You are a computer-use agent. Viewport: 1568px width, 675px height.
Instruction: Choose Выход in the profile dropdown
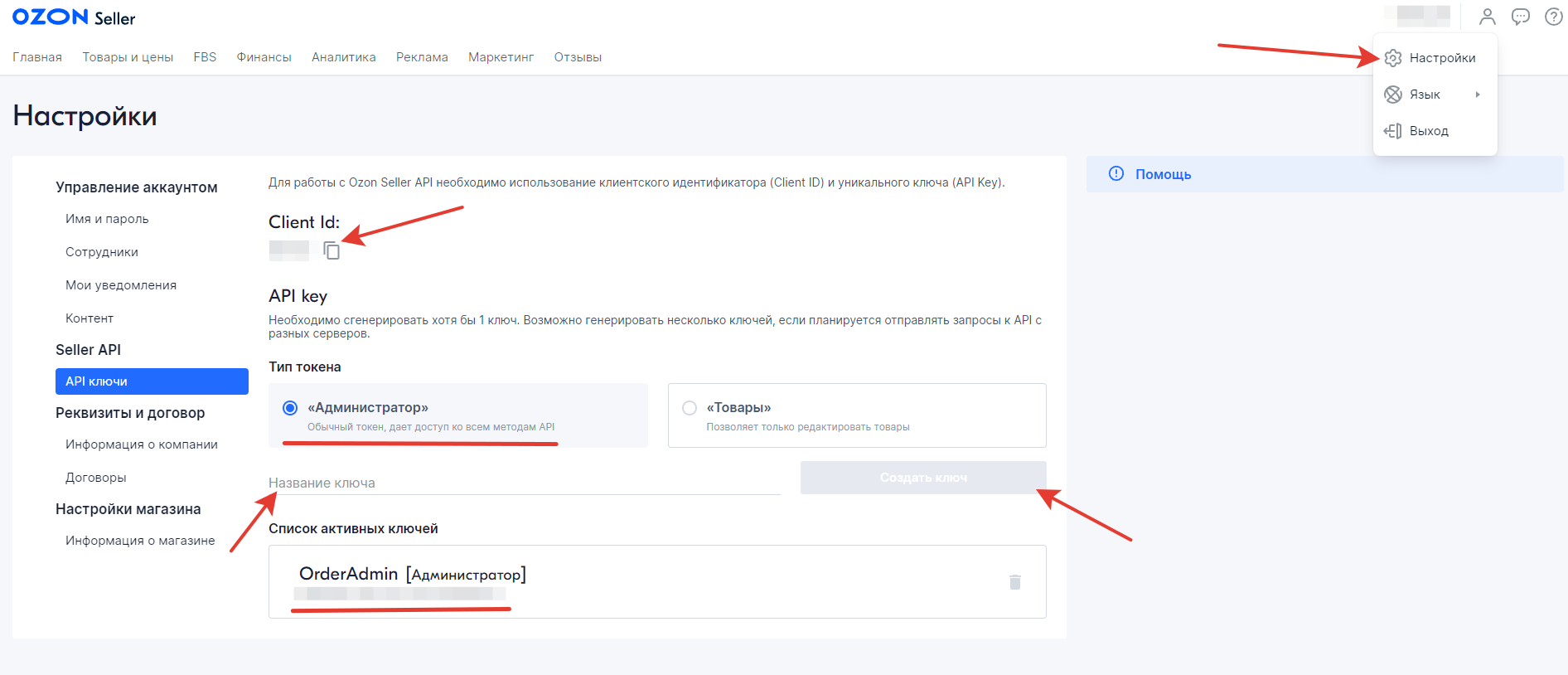coord(1435,131)
